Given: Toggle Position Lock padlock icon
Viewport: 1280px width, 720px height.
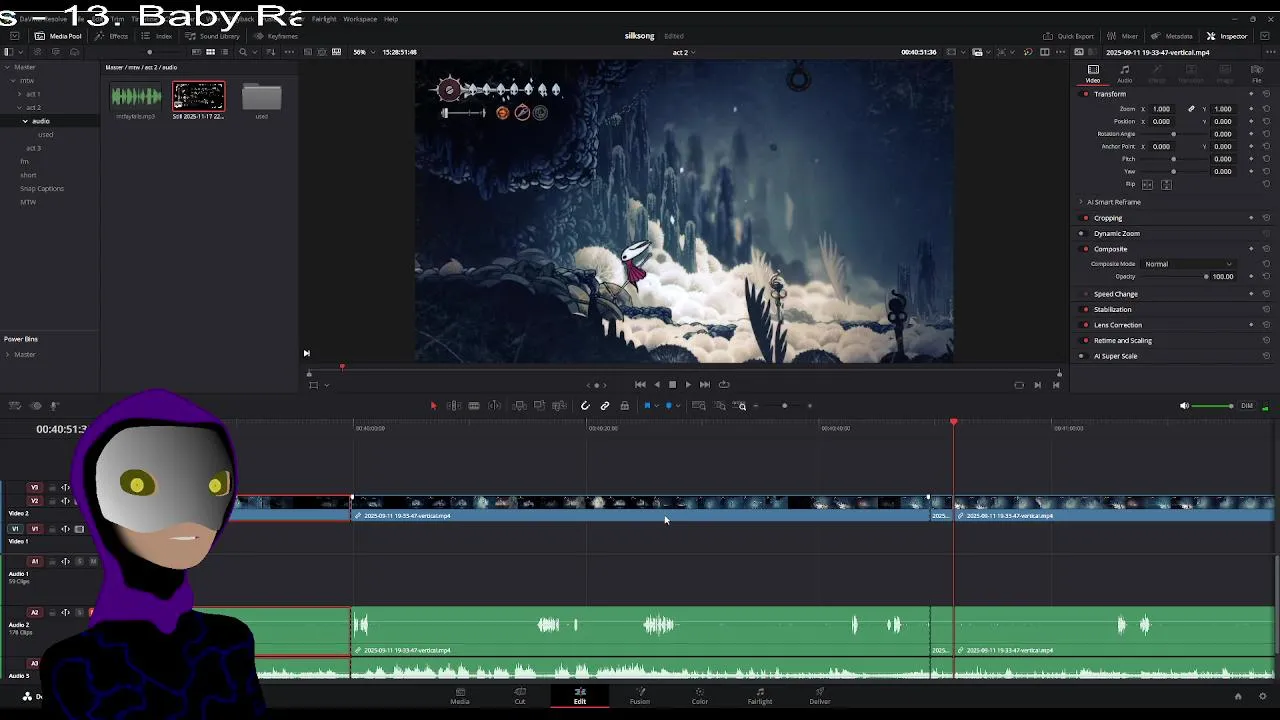Looking at the screenshot, I should click(625, 406).
